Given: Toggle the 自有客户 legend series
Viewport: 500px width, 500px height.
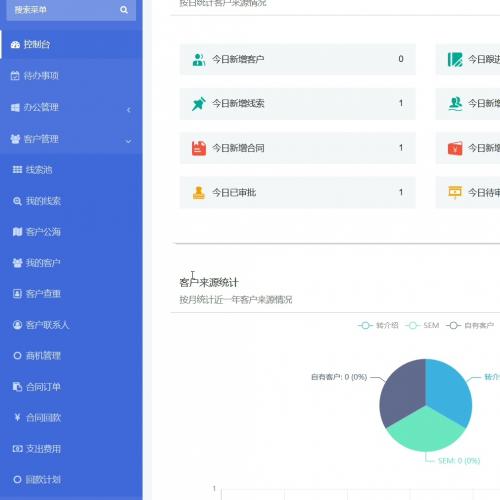Looking at the screenshot, I should 470,325.
